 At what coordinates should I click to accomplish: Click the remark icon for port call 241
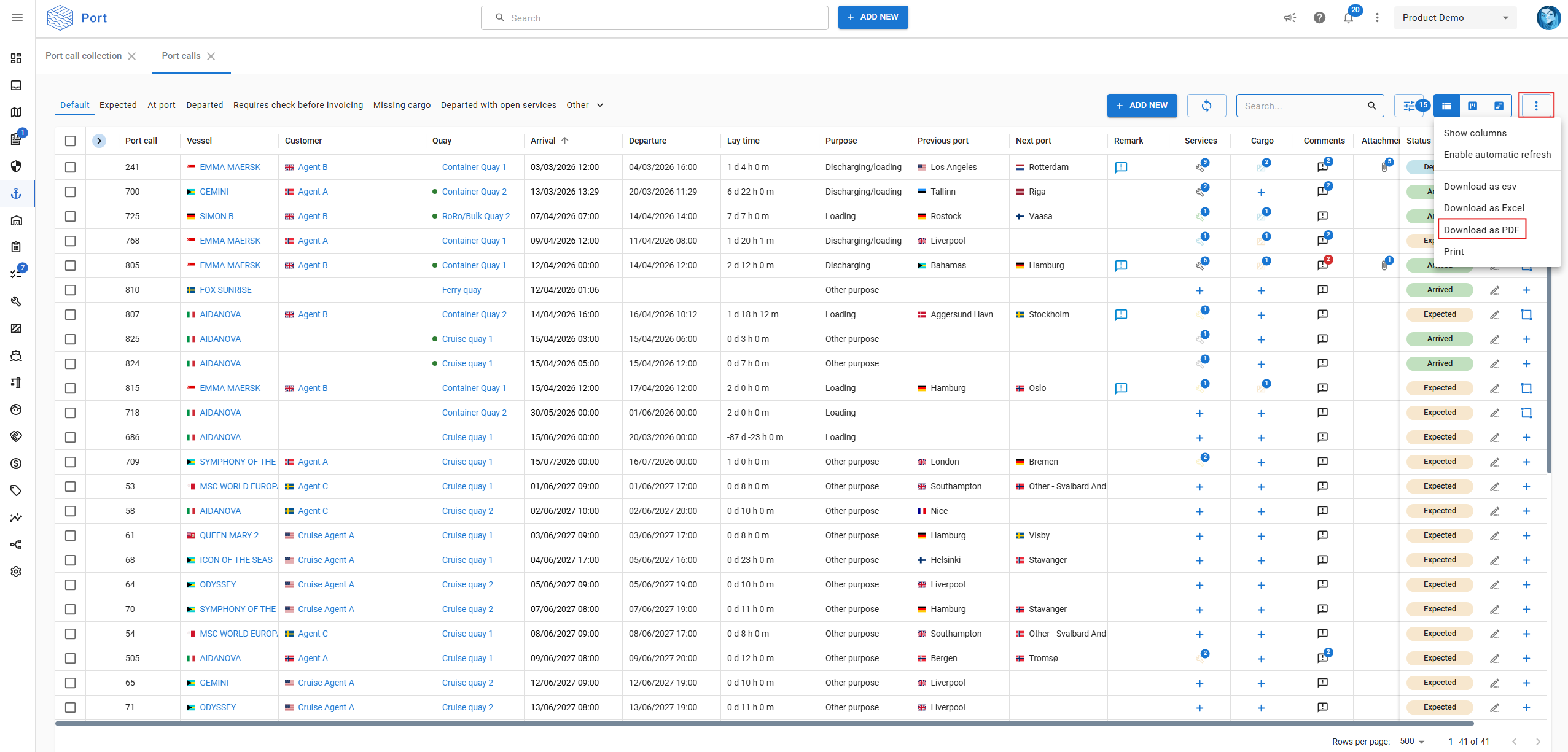[x=1121, y=167]
